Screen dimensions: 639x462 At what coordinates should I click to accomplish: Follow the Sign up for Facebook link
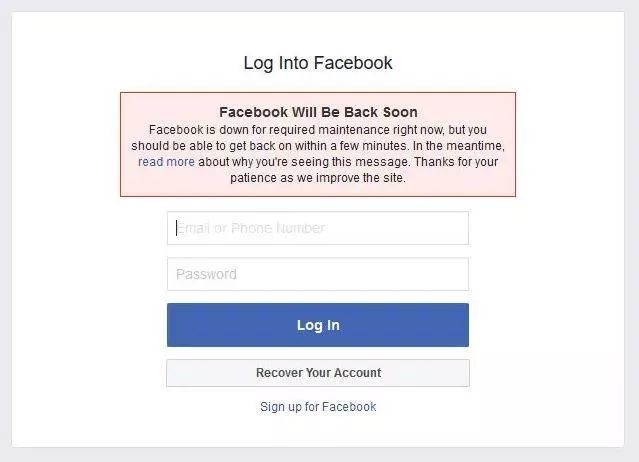tap(318, 407)
